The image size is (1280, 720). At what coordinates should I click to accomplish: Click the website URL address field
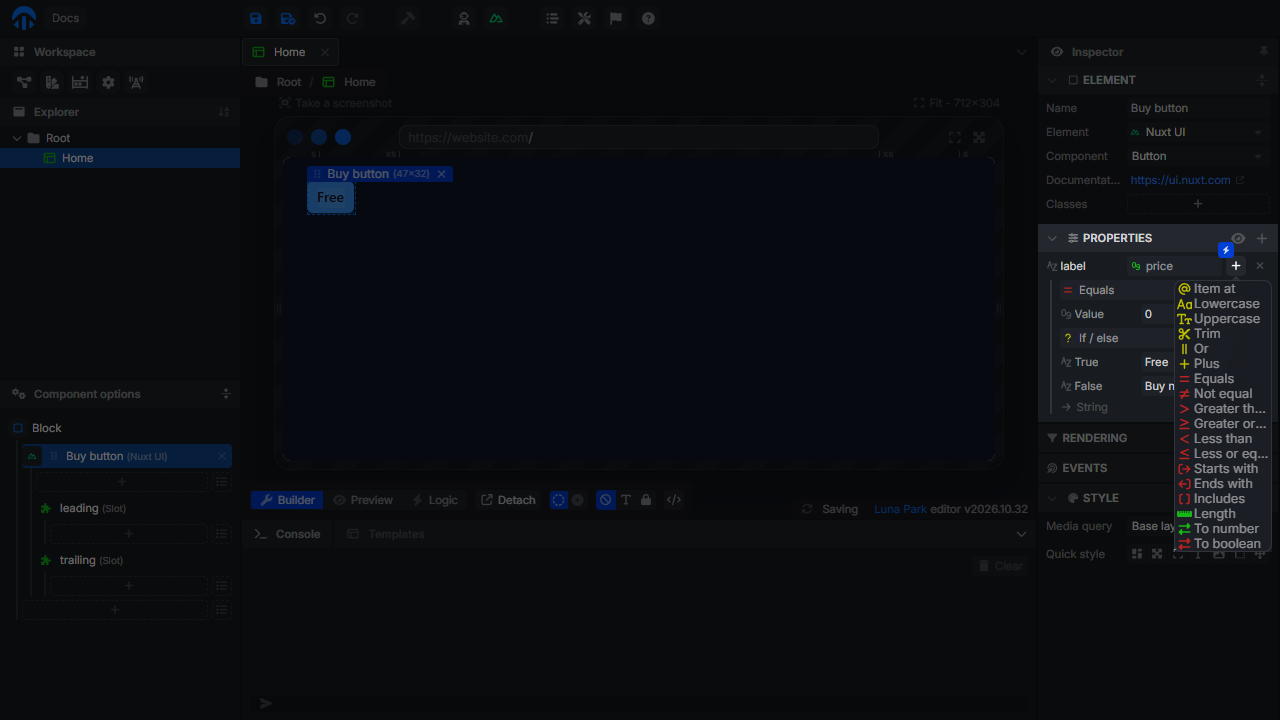638,138
